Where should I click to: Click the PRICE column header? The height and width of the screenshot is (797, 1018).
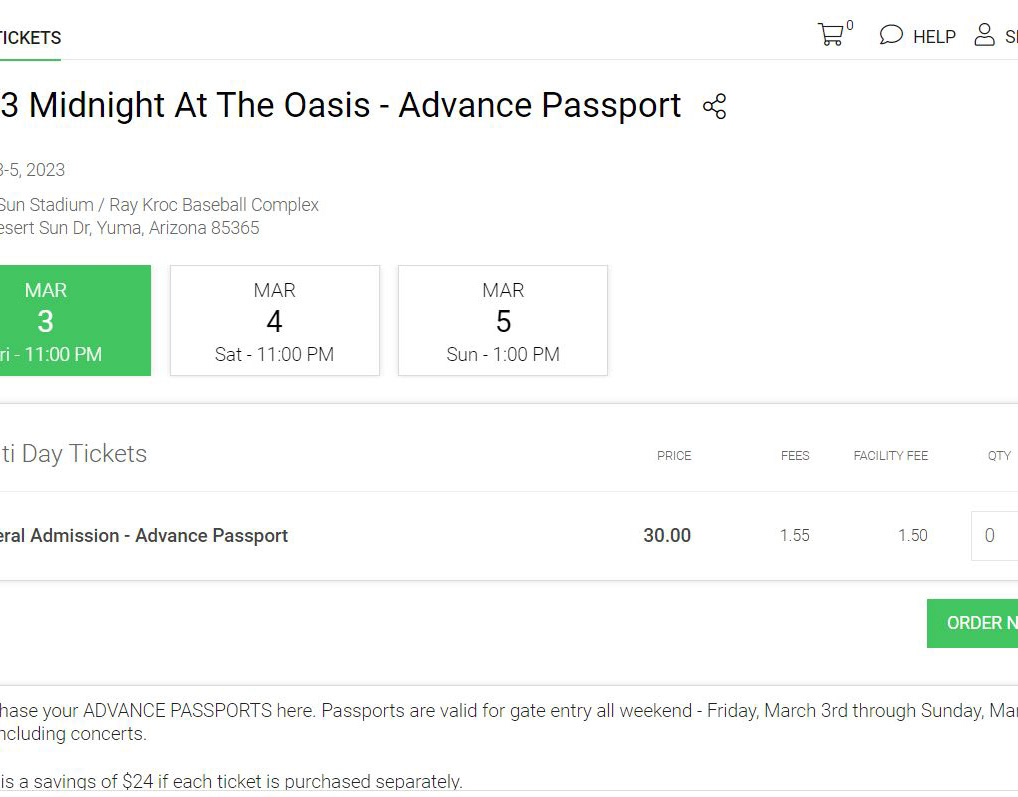point(674,456)
